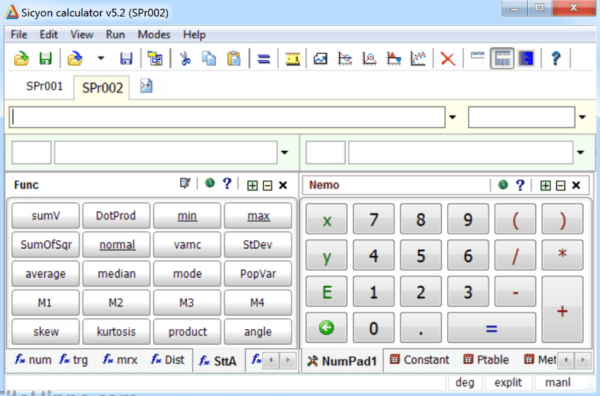600x396 pixels.
Task: Click the blue save disk icon
Action: (x=126, y=59)
